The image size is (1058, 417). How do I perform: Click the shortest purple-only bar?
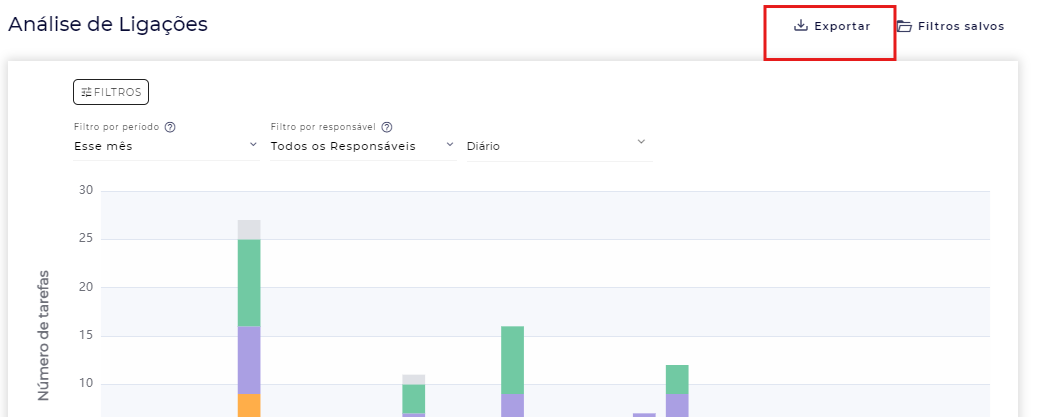coord(644,414)
